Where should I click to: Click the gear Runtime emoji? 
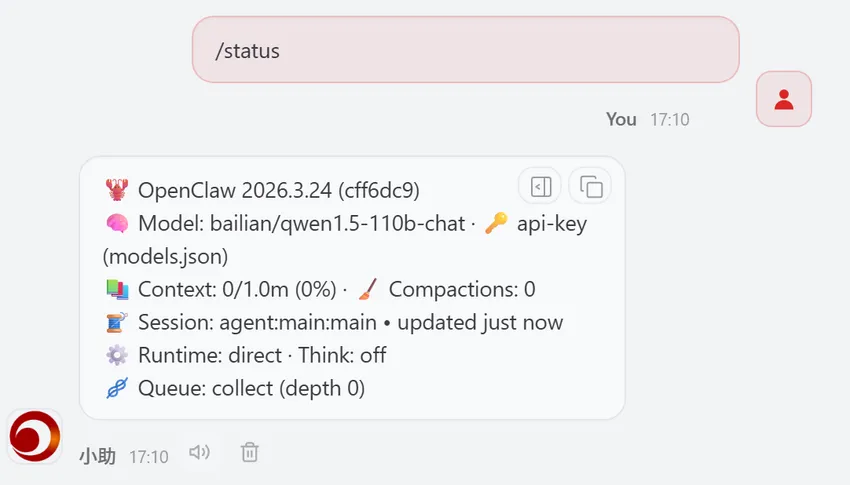[x=117, y=355]
